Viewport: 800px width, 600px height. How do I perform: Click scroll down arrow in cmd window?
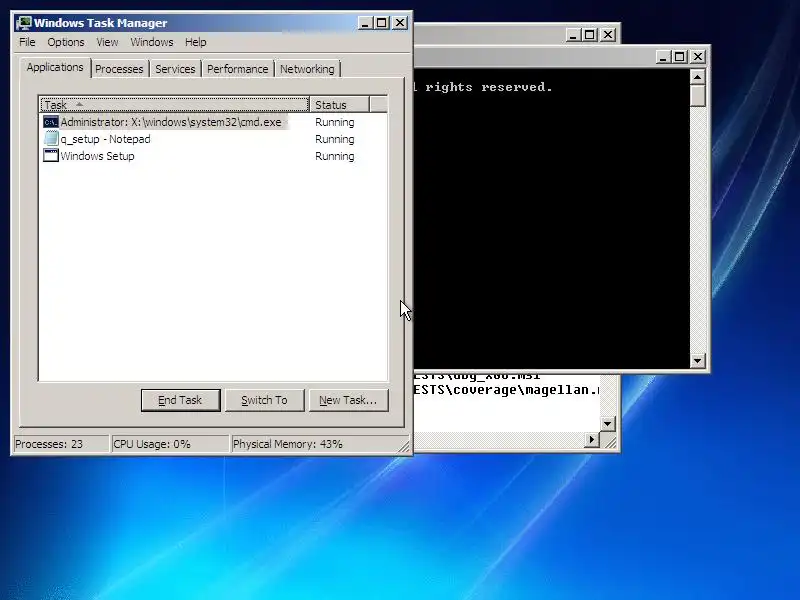(697, 361)
